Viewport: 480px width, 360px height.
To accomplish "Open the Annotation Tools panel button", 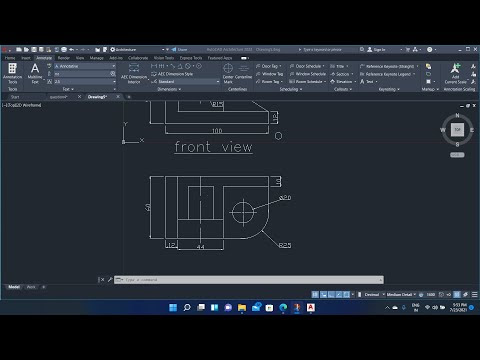I will point(12,73).
